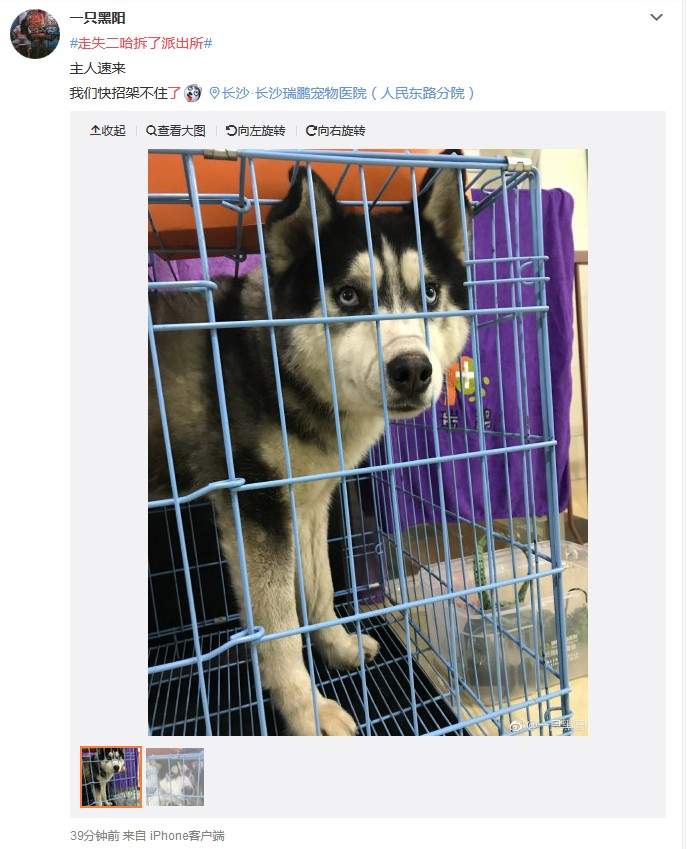
Task: Open the iPhone客户端 source link
Action: click(x=187, y=835)
